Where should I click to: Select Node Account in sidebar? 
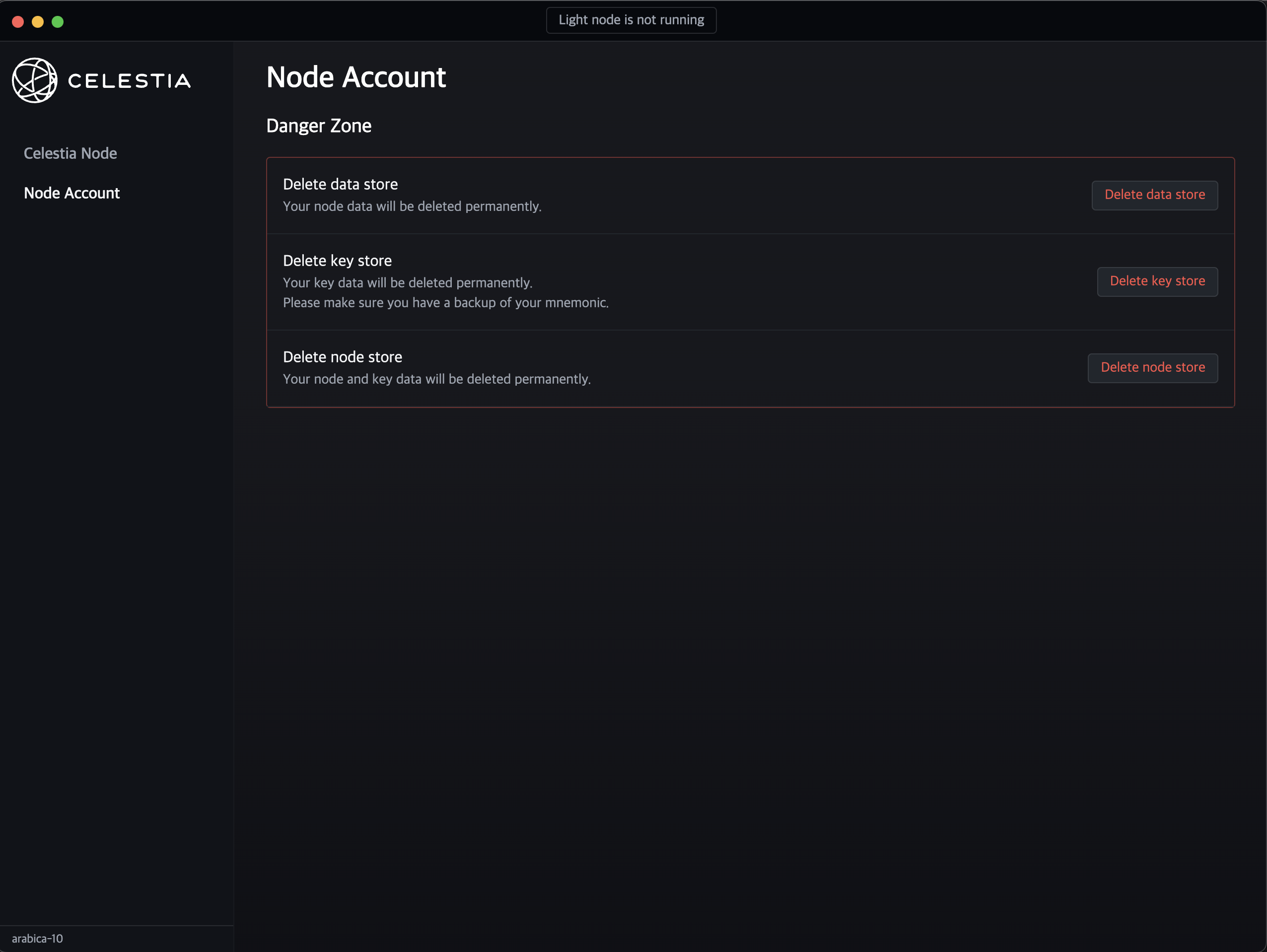point(71,193)
